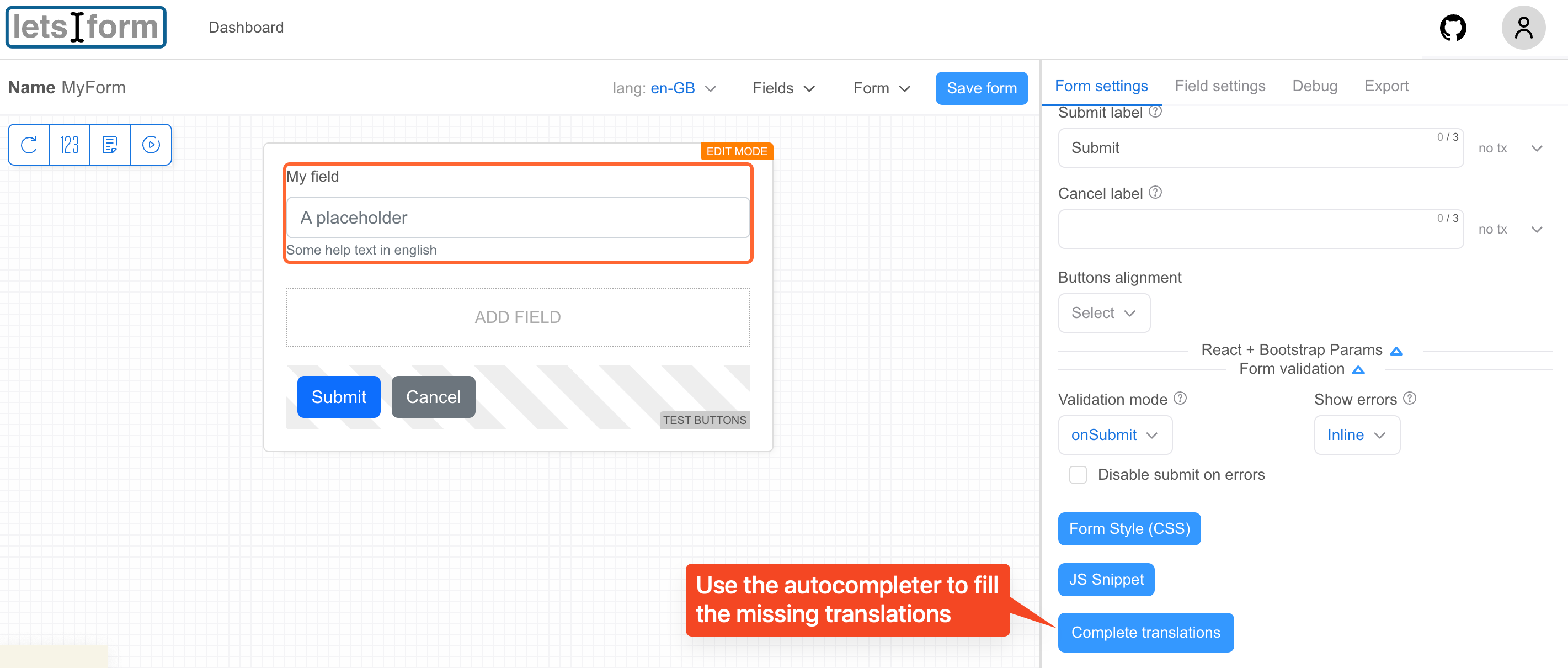Open the lang en-GB dropdown
The image size is (1568, 668).
pyautogui.click(x=664, y=88)
